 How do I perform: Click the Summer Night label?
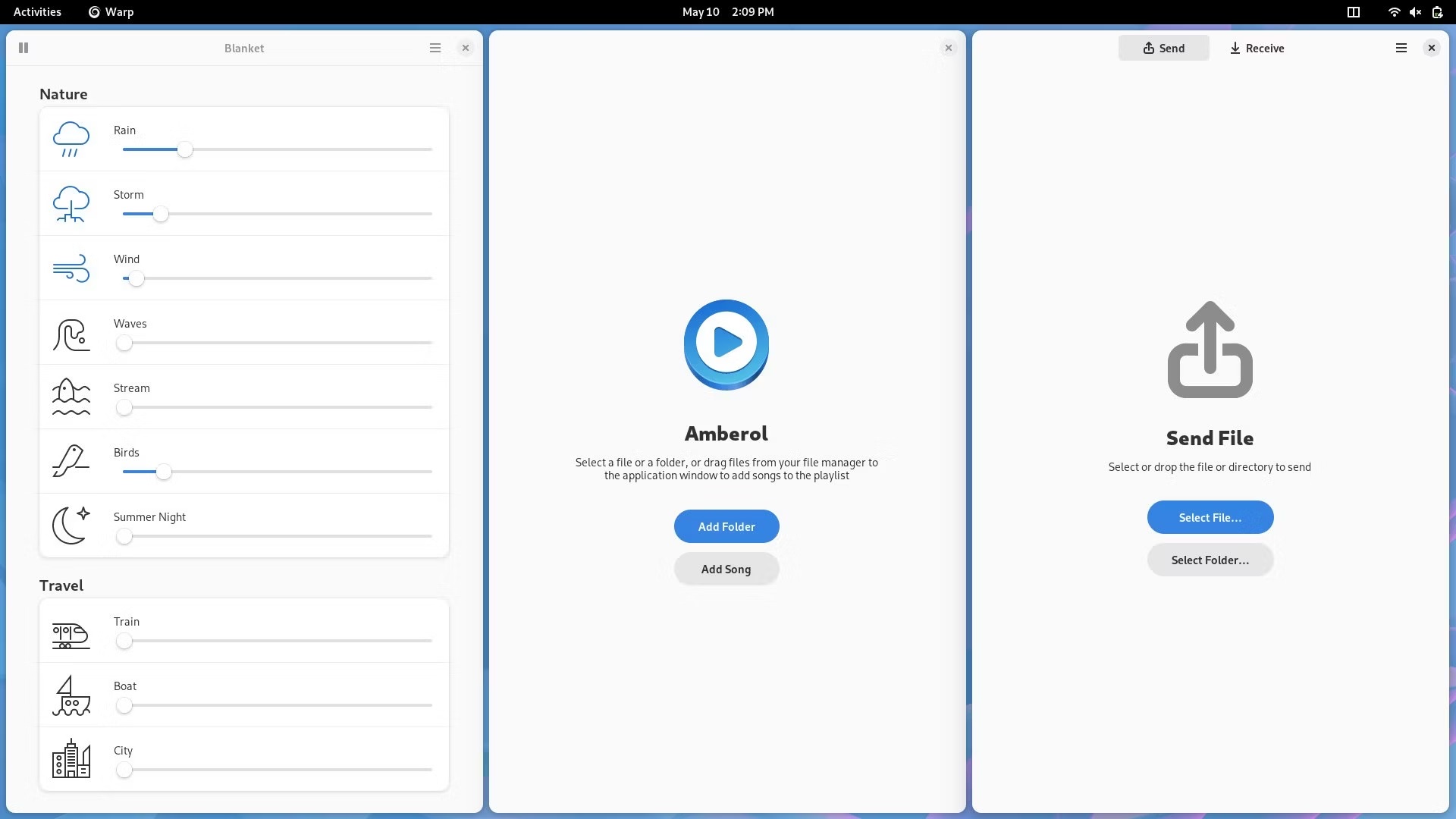click(x=149, y=517)
